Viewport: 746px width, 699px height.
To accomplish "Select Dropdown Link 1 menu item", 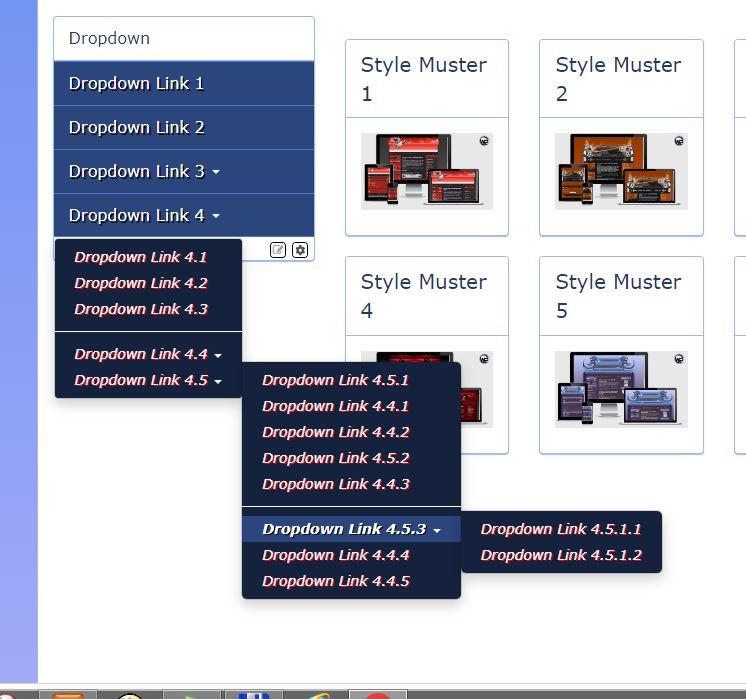I will tap(136, 83).
